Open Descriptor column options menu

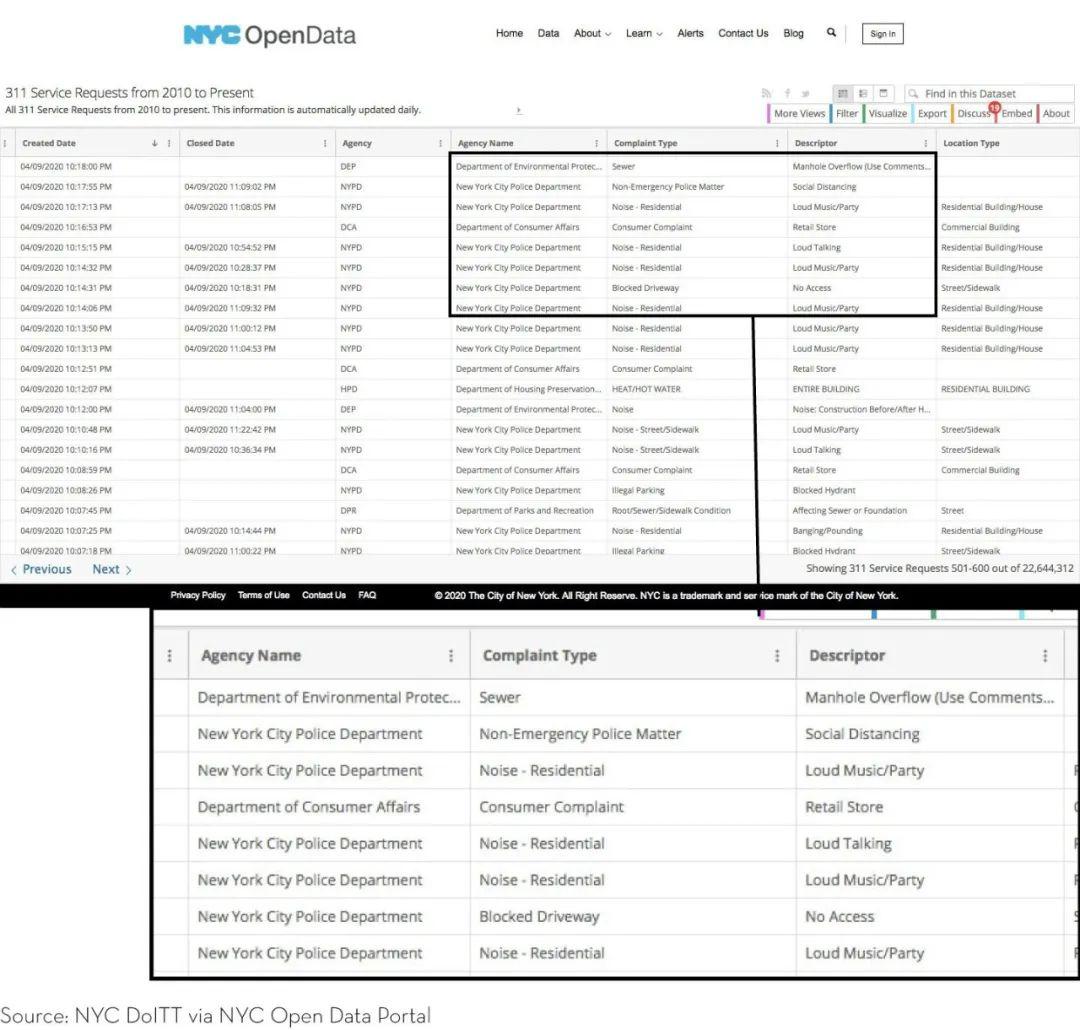click(x=926, y=143)
